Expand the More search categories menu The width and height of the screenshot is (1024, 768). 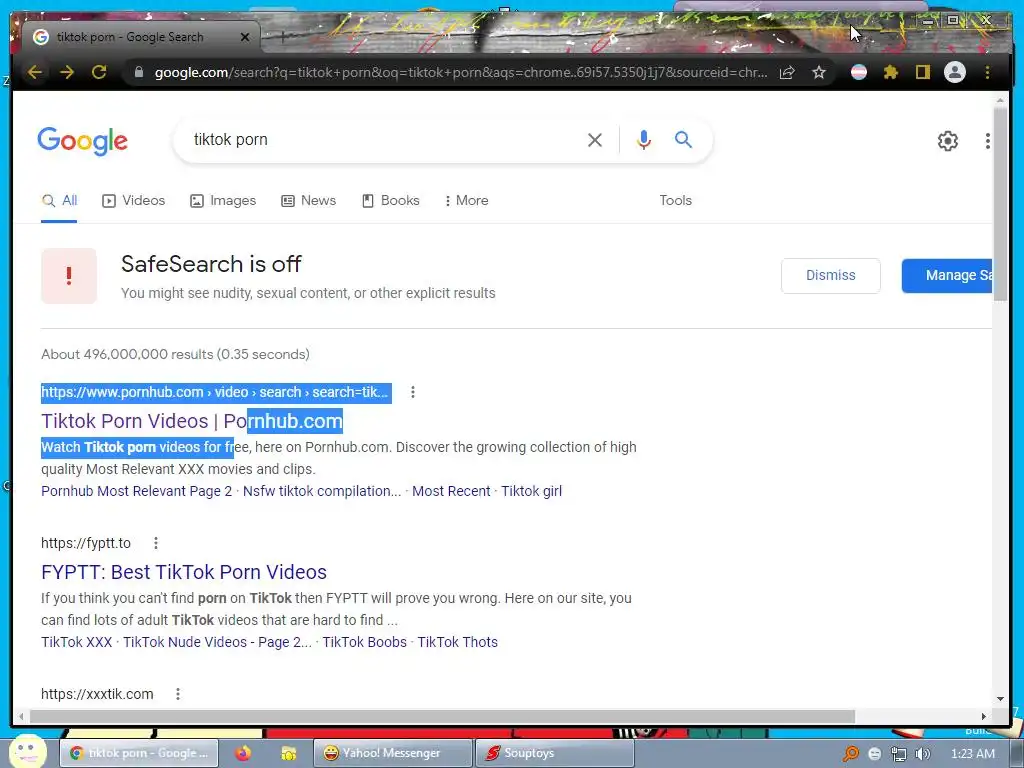point(466,200)
